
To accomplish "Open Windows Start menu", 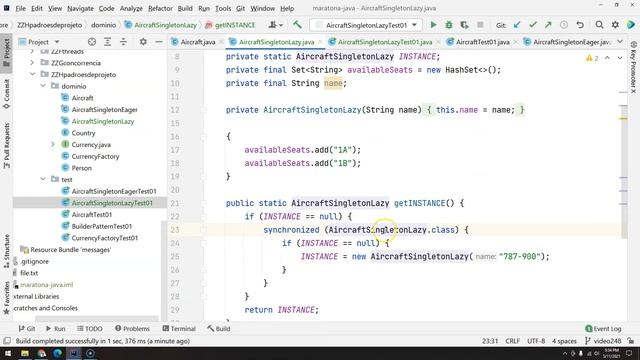I will [x=8, y=353].
